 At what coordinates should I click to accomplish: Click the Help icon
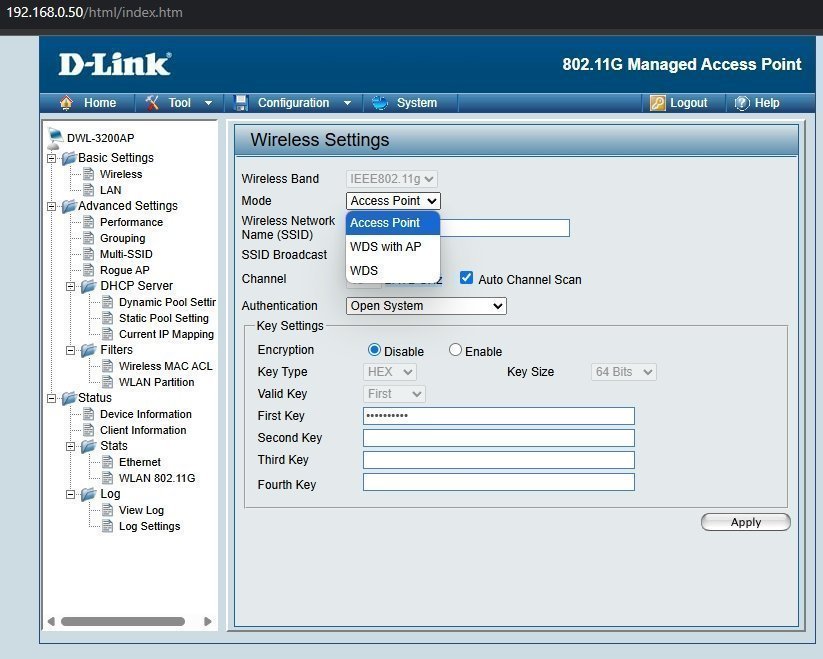click(x=742, y=103)
